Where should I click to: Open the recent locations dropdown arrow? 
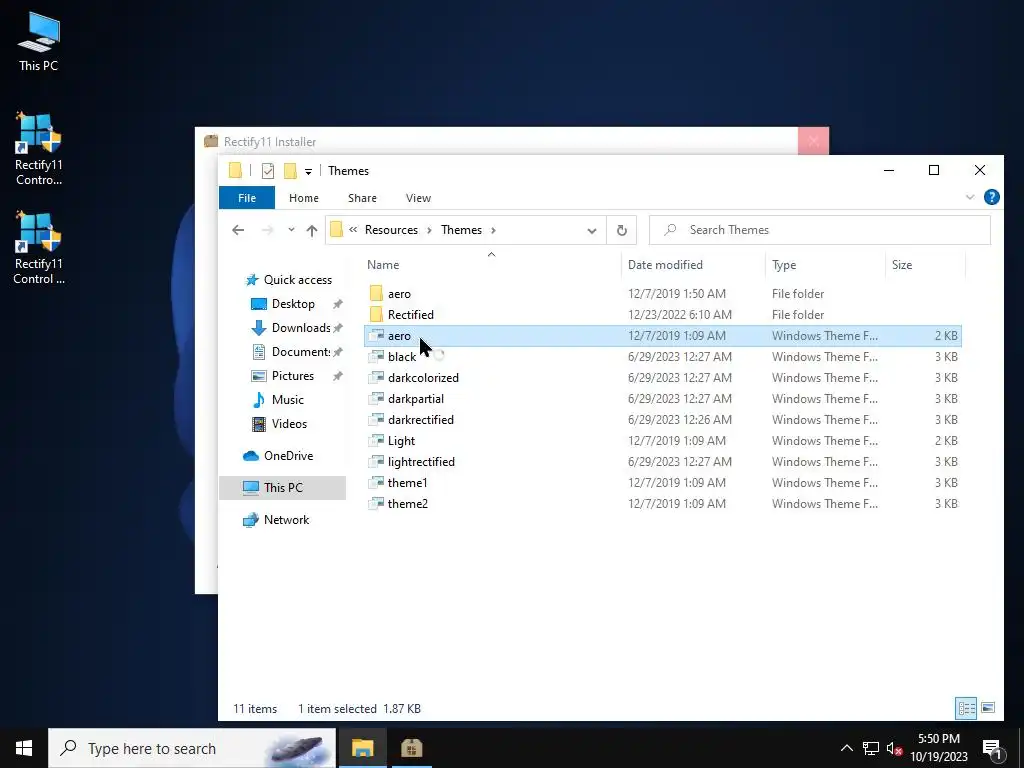291,230
